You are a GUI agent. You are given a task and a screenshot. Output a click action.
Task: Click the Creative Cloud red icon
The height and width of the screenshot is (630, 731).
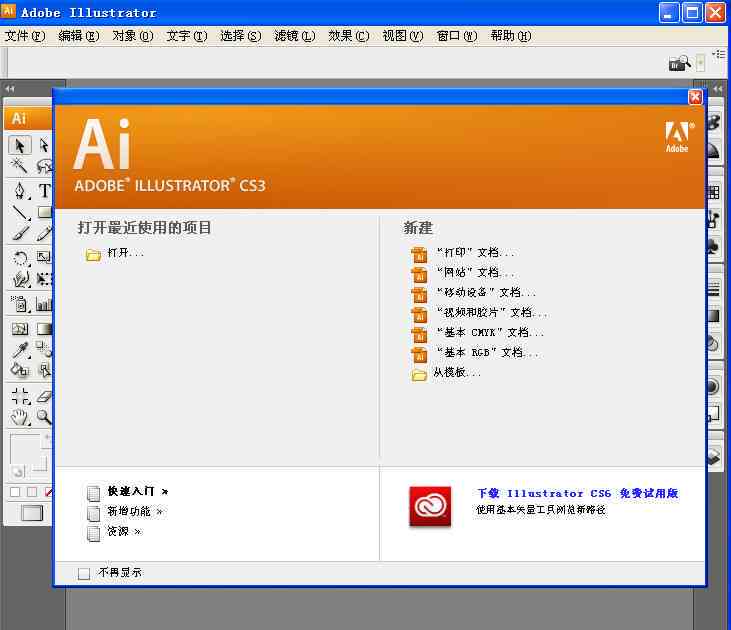click(x=430, y=506)
